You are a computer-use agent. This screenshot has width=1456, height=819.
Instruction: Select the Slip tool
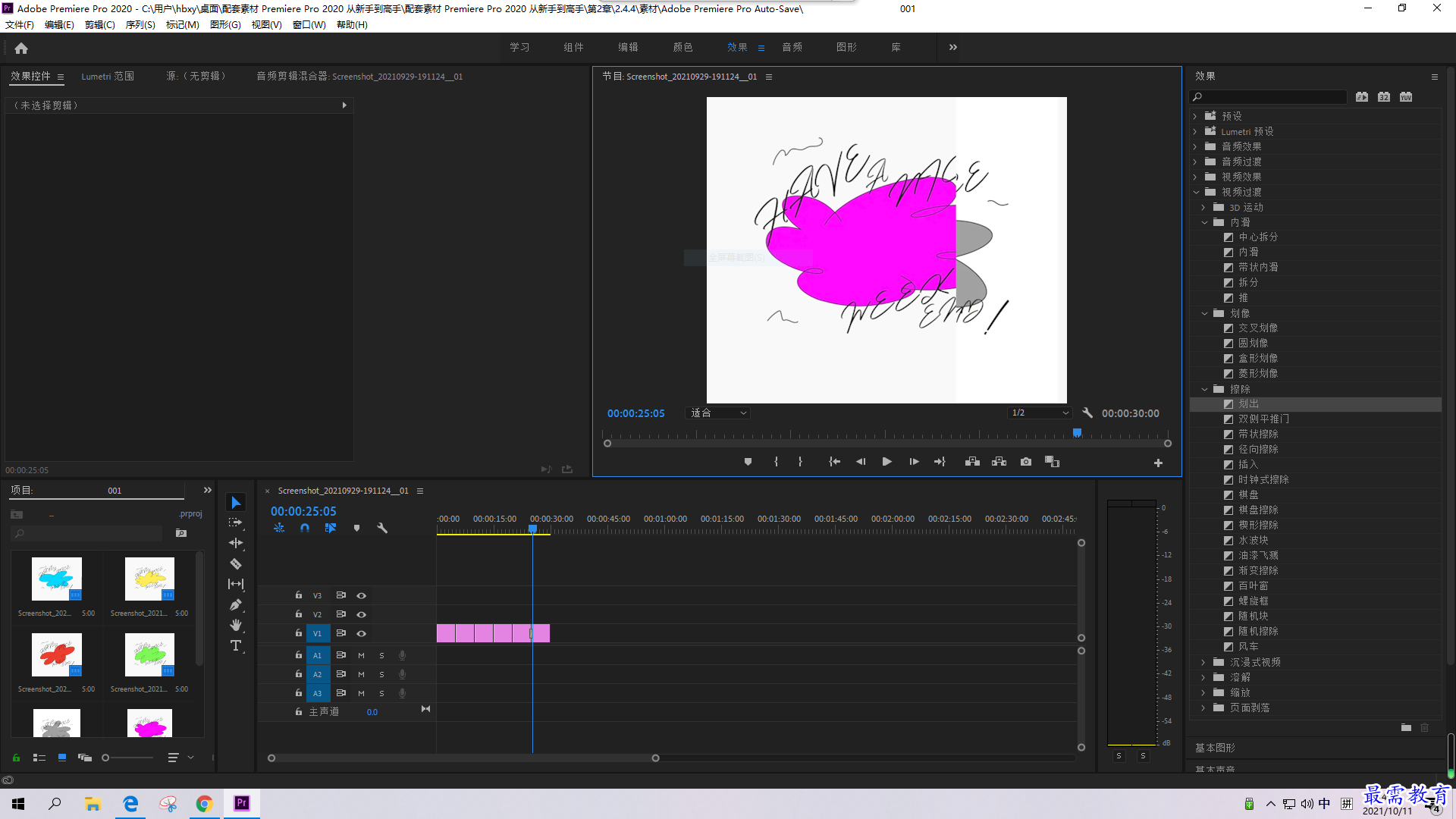(236, 584)
